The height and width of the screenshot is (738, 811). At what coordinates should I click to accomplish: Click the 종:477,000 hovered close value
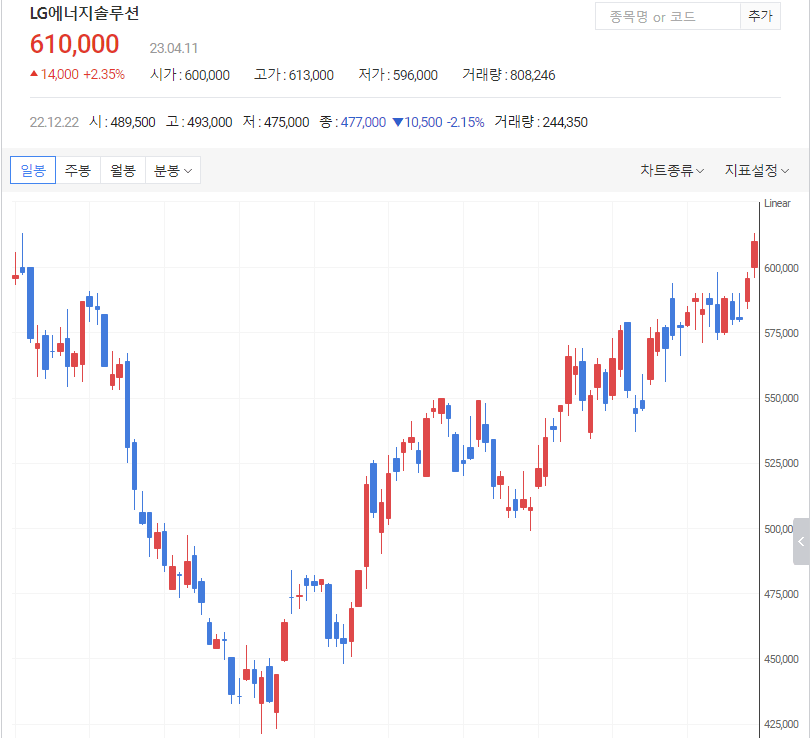(353, 122)
